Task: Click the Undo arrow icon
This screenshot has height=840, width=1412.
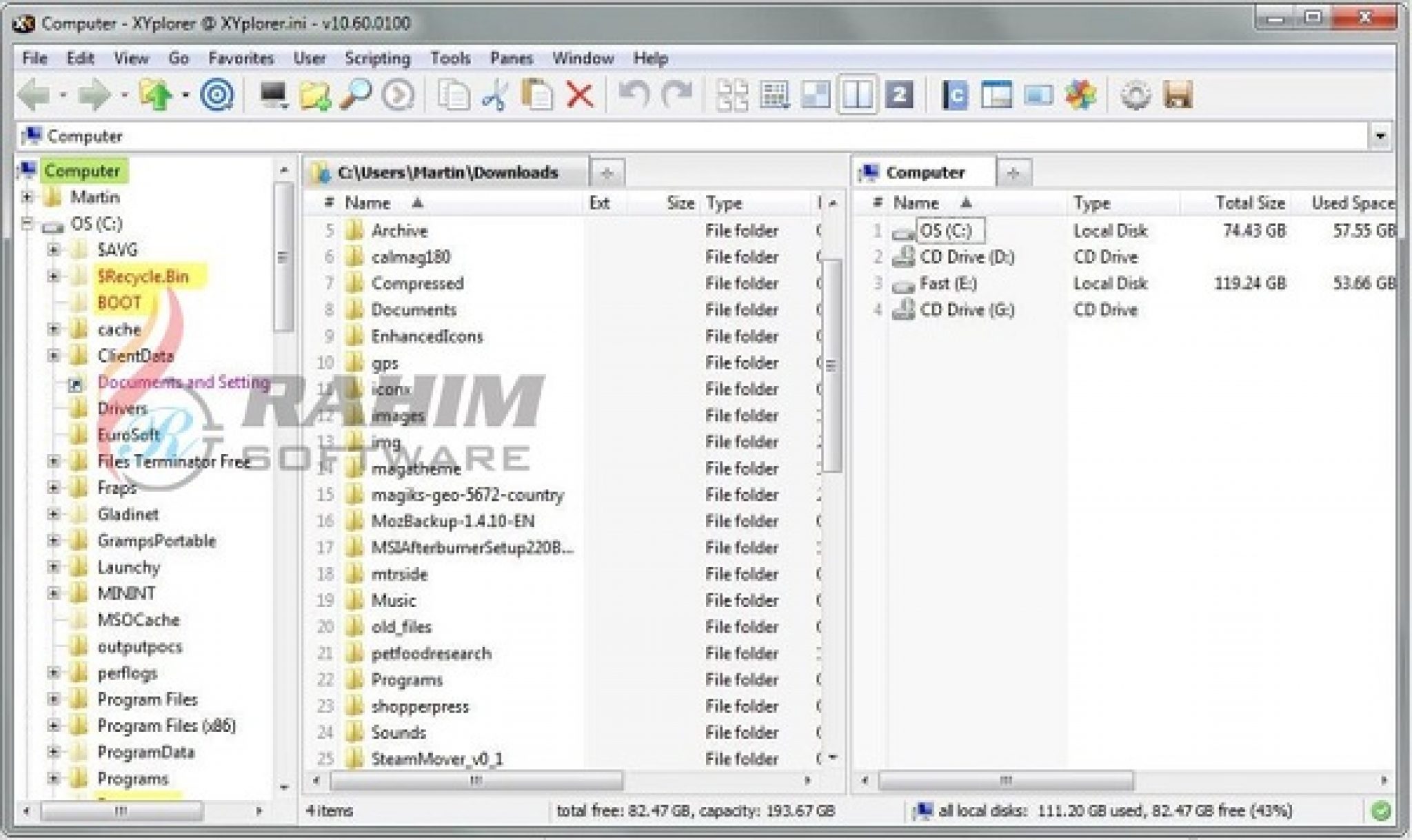Action: coord(634,95)
